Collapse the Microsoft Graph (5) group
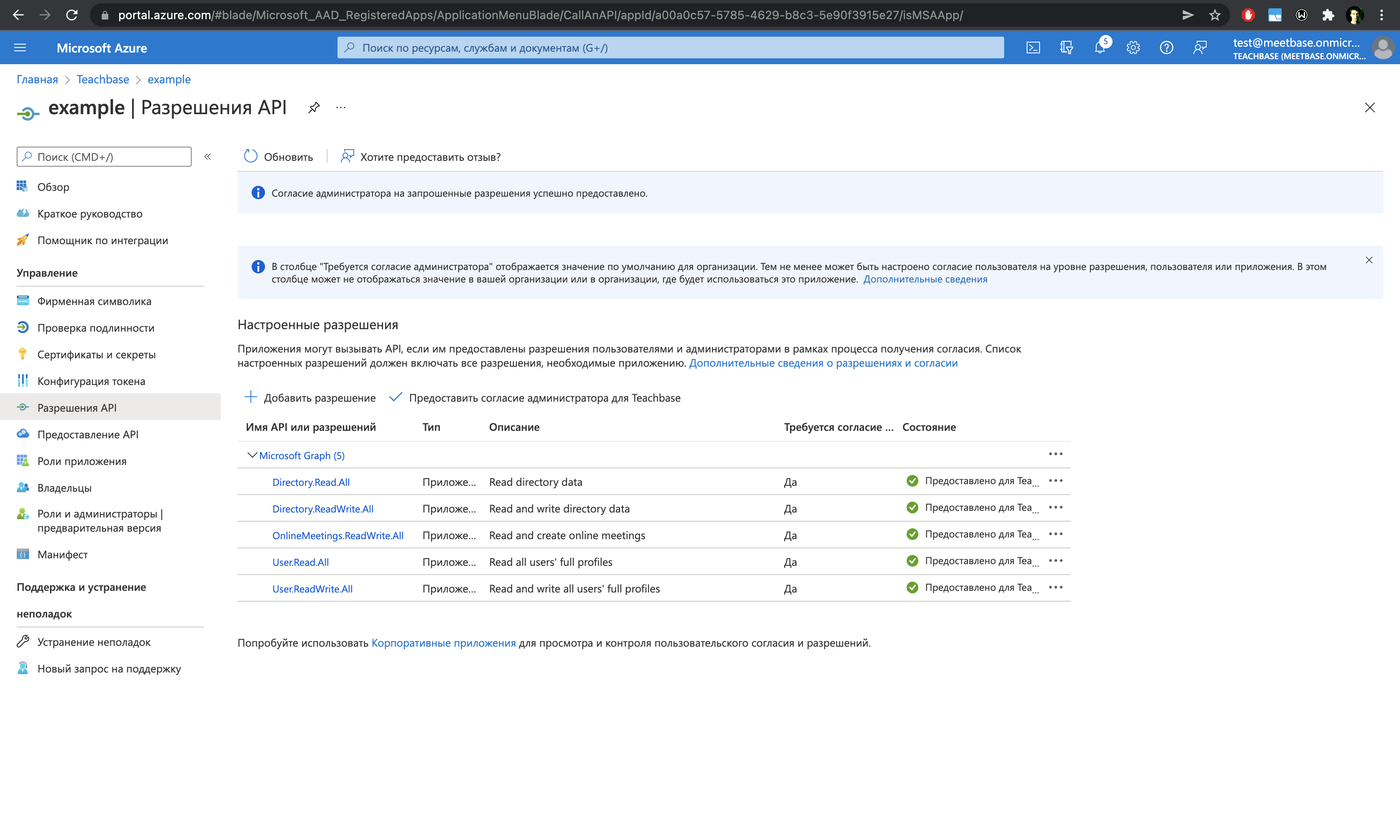 (x=252, y=455)
